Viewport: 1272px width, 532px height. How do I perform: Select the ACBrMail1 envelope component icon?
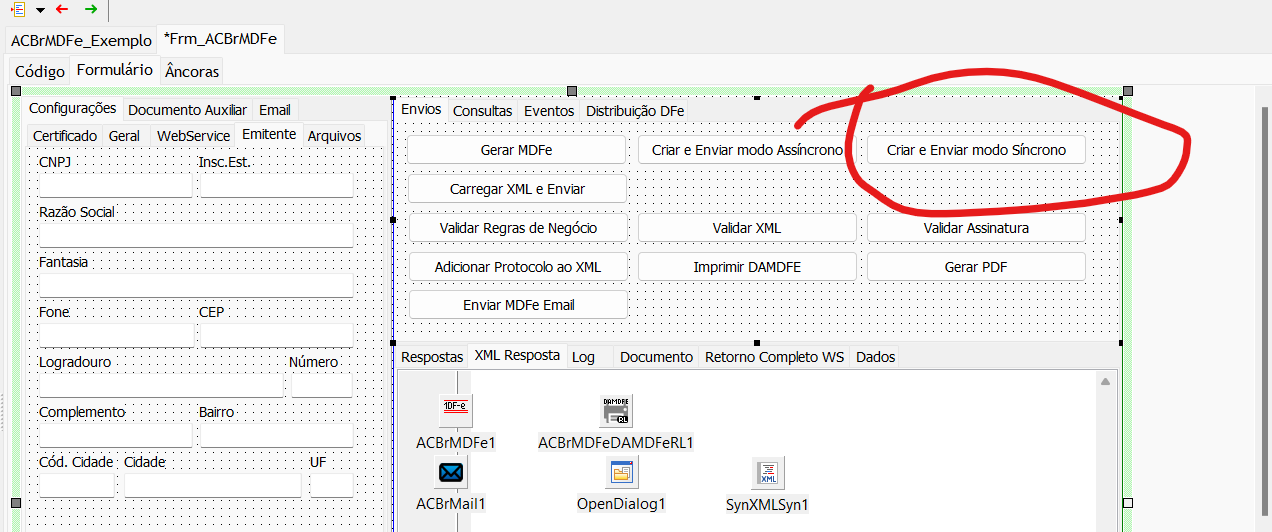451,472
